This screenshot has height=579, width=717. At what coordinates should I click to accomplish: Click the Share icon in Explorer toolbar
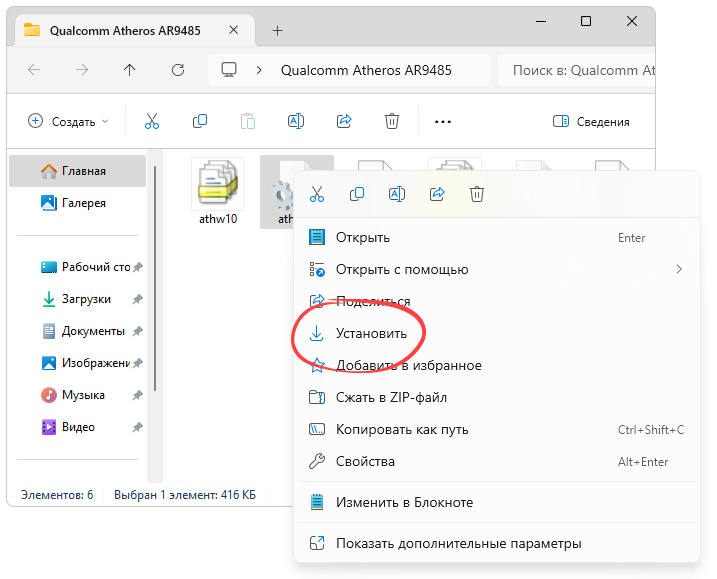point(344,121)
